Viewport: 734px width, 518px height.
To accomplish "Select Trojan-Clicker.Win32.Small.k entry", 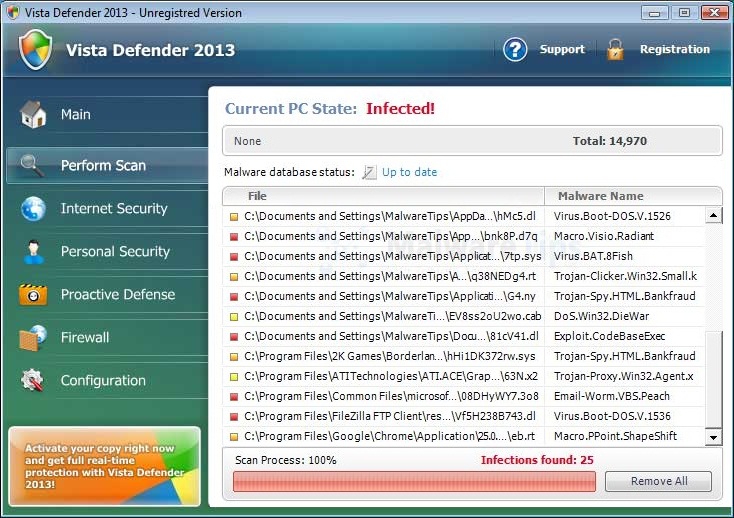I will pos(625,276).
